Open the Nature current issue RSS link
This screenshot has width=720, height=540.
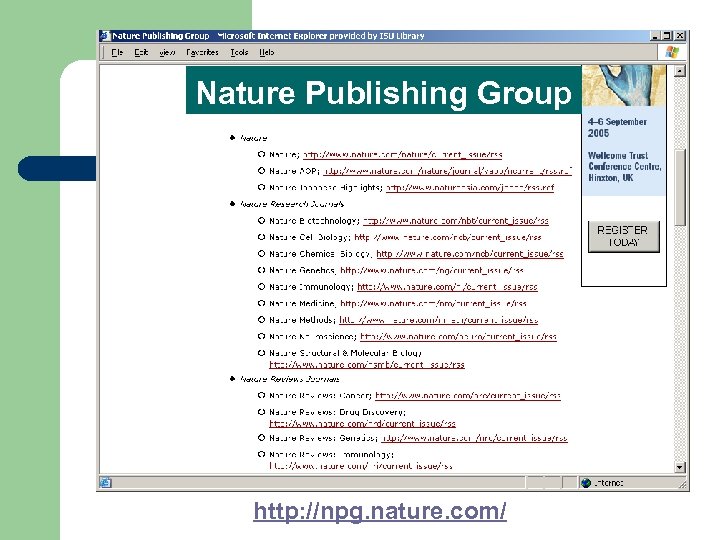pos(403,155)
